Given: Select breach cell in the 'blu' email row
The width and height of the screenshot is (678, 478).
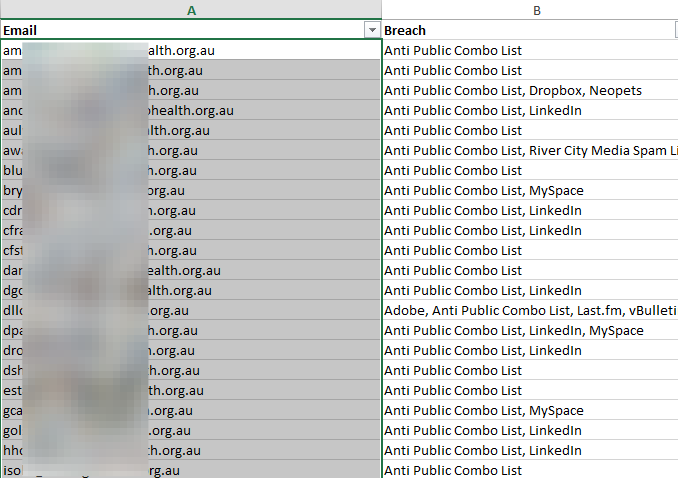Looking at the screenshot, I should 530,170.
